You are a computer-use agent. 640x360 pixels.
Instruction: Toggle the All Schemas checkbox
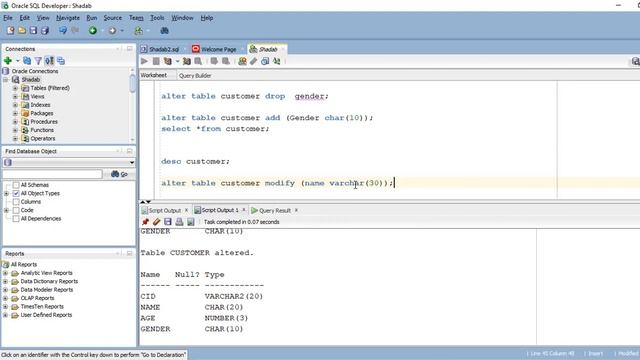[16, 185]
